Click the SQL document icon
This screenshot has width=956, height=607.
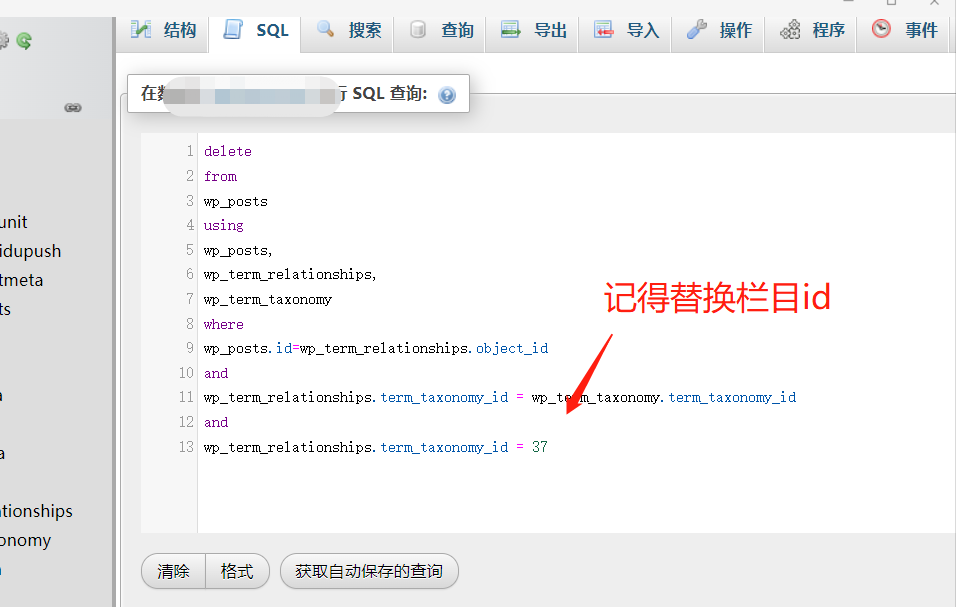(x=233, y=29)
